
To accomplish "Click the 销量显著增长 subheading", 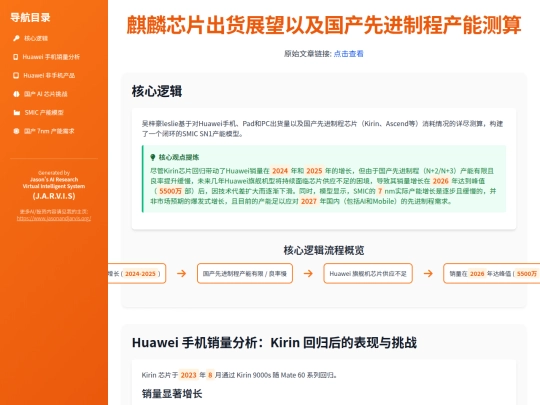I will click(x=172, y=394).
